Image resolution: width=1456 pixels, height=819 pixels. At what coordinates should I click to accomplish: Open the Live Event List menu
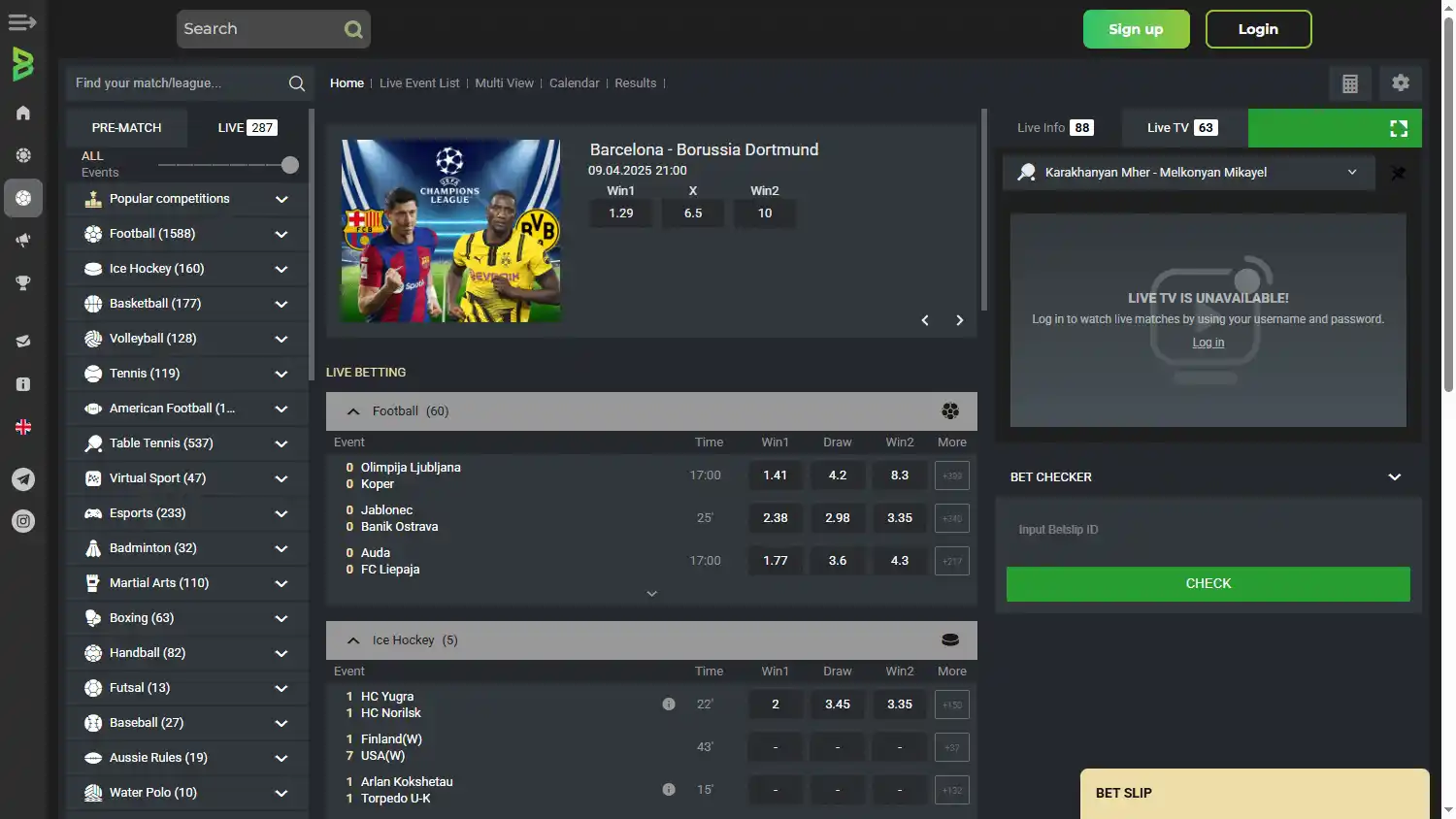point(419,83)
